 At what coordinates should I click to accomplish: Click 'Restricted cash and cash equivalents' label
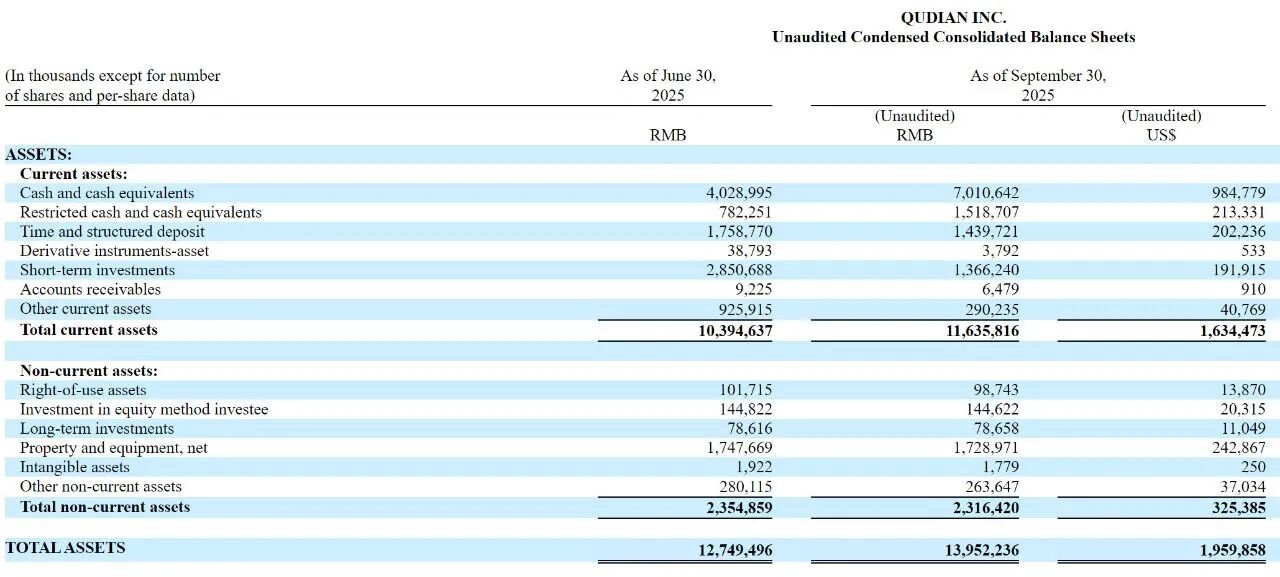pos(141,212)
